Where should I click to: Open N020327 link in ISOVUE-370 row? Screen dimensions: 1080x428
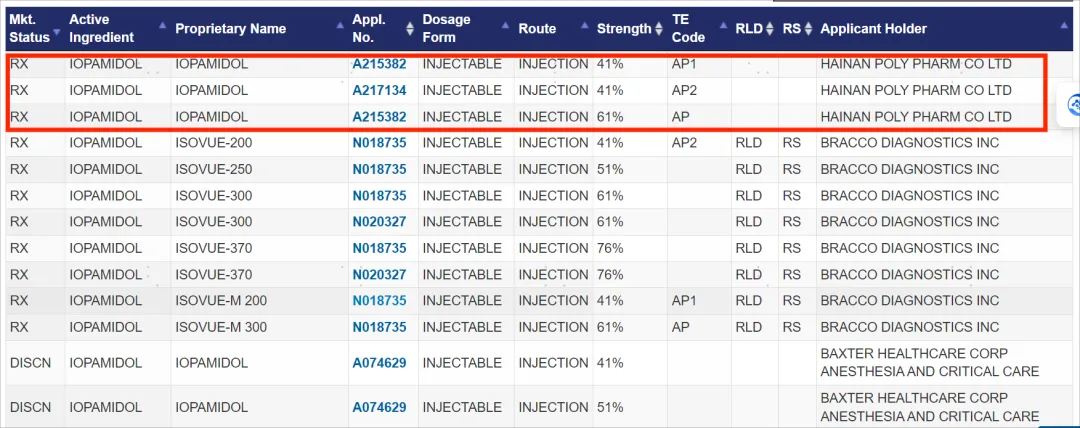[x=379, y=274]
